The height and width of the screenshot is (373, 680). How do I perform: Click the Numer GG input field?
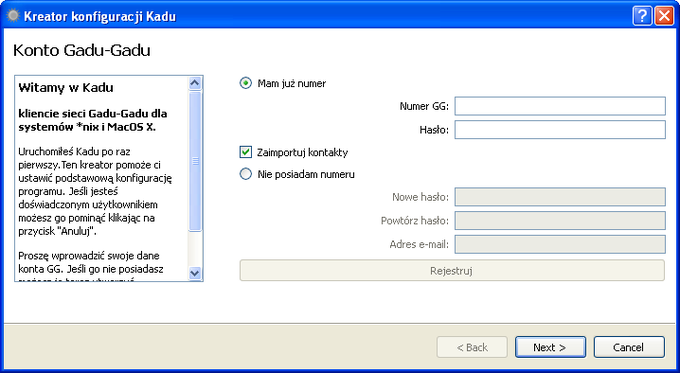tap(560, 106)
